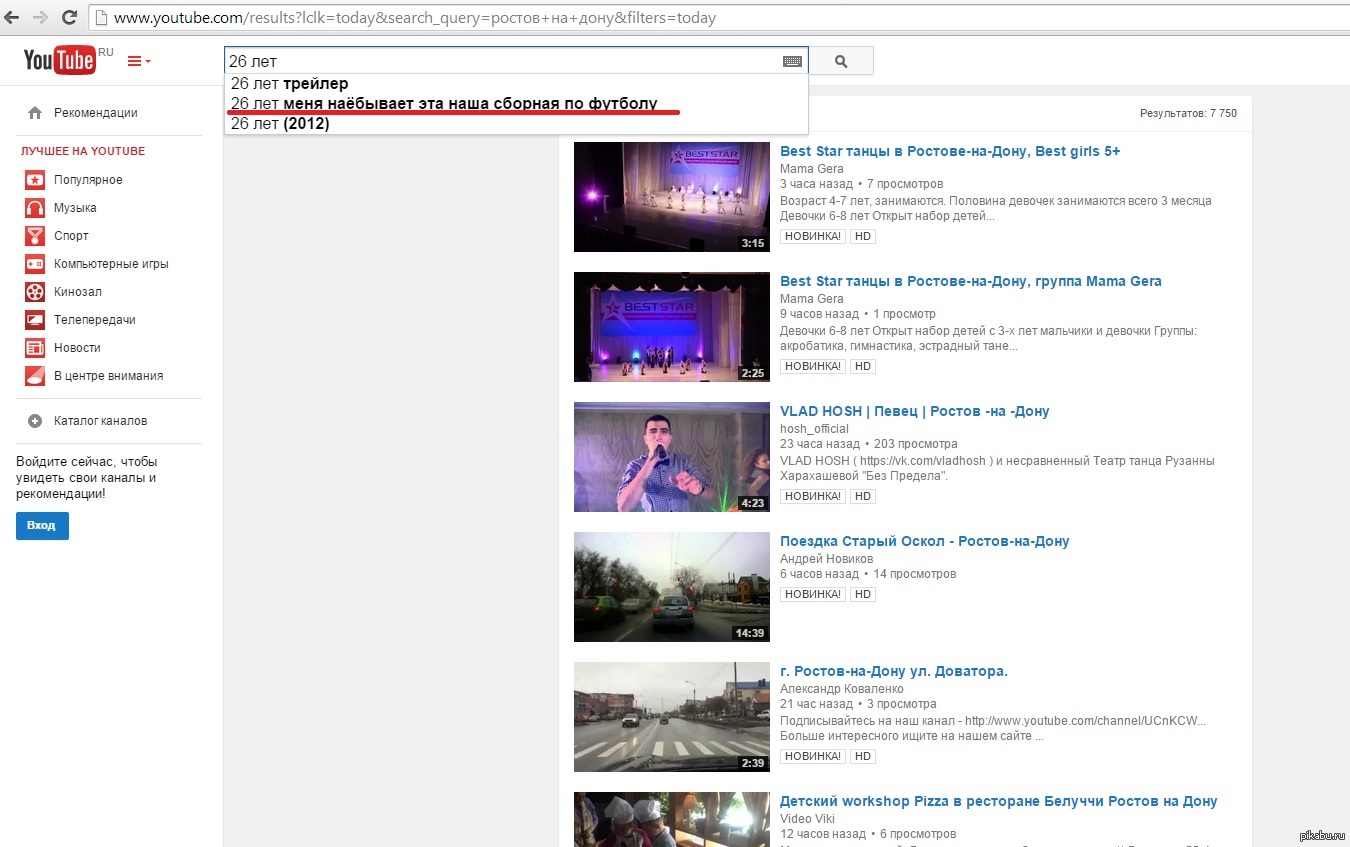
Task: Open Новости category
Action: 77,348
